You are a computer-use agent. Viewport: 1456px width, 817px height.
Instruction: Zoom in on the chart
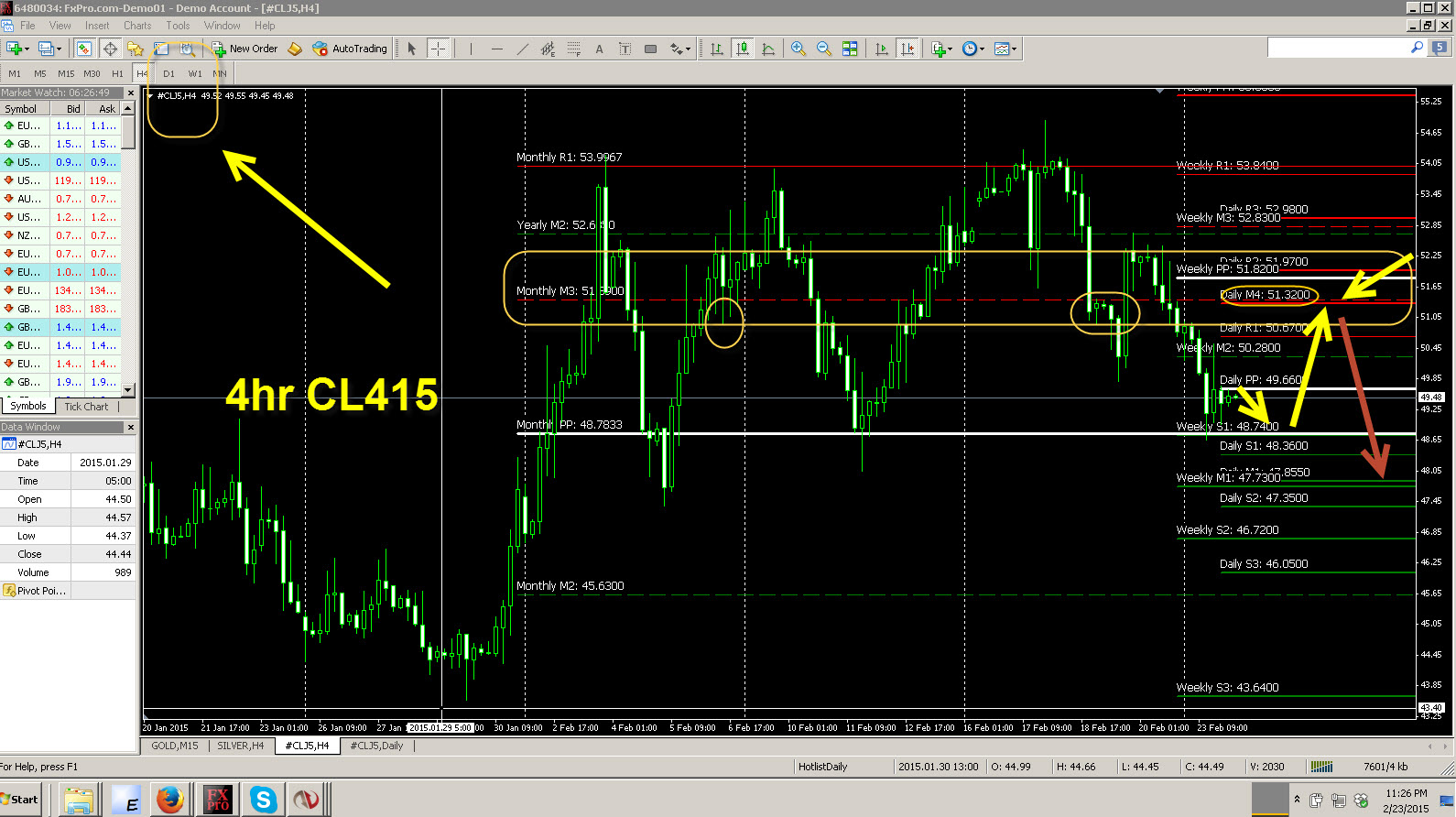click(x=799, y=49)
